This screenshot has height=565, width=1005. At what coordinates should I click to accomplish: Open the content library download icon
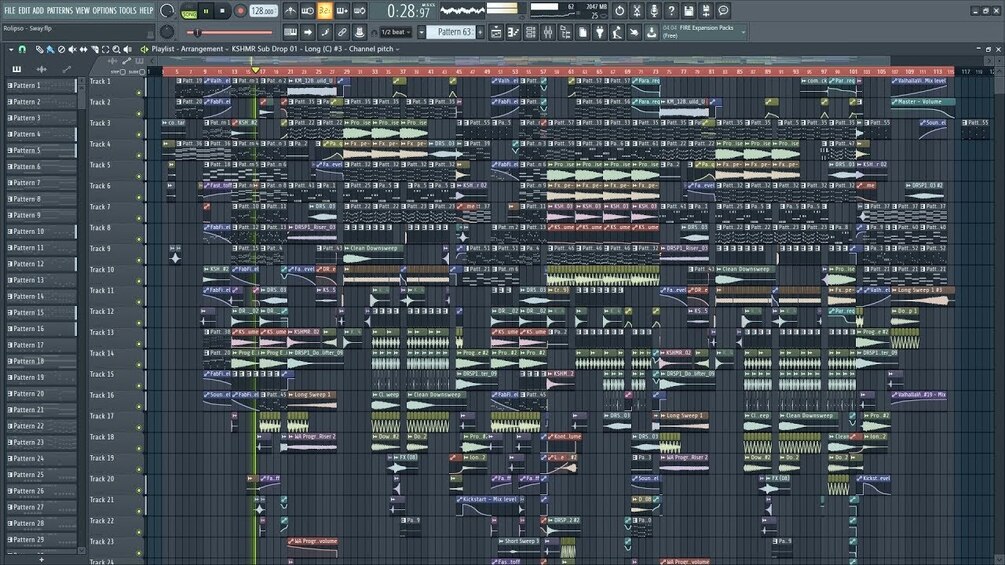(x=651, y=31)
